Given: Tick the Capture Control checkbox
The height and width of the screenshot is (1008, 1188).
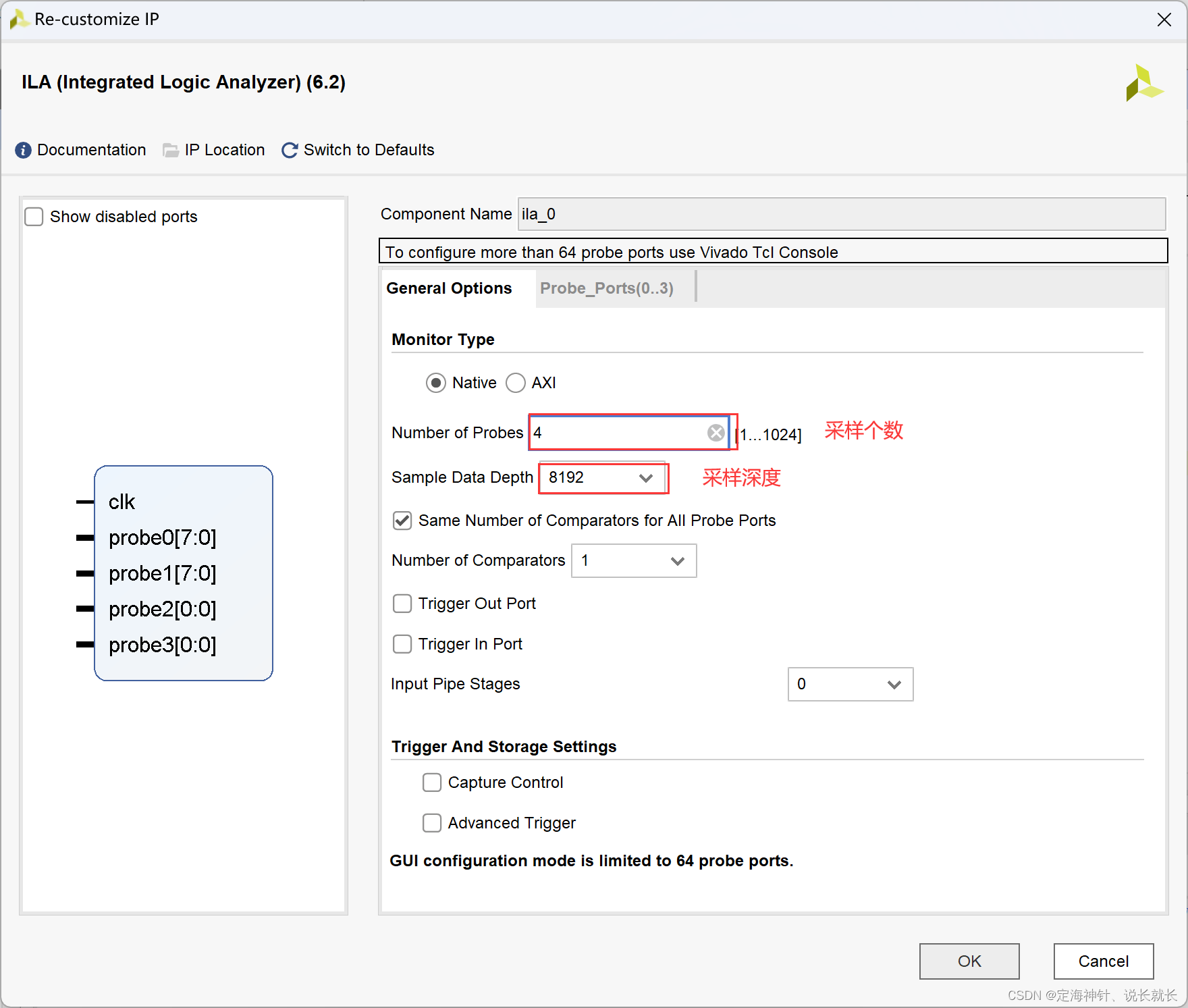Looking at the screenshot, I should (432, 782).
